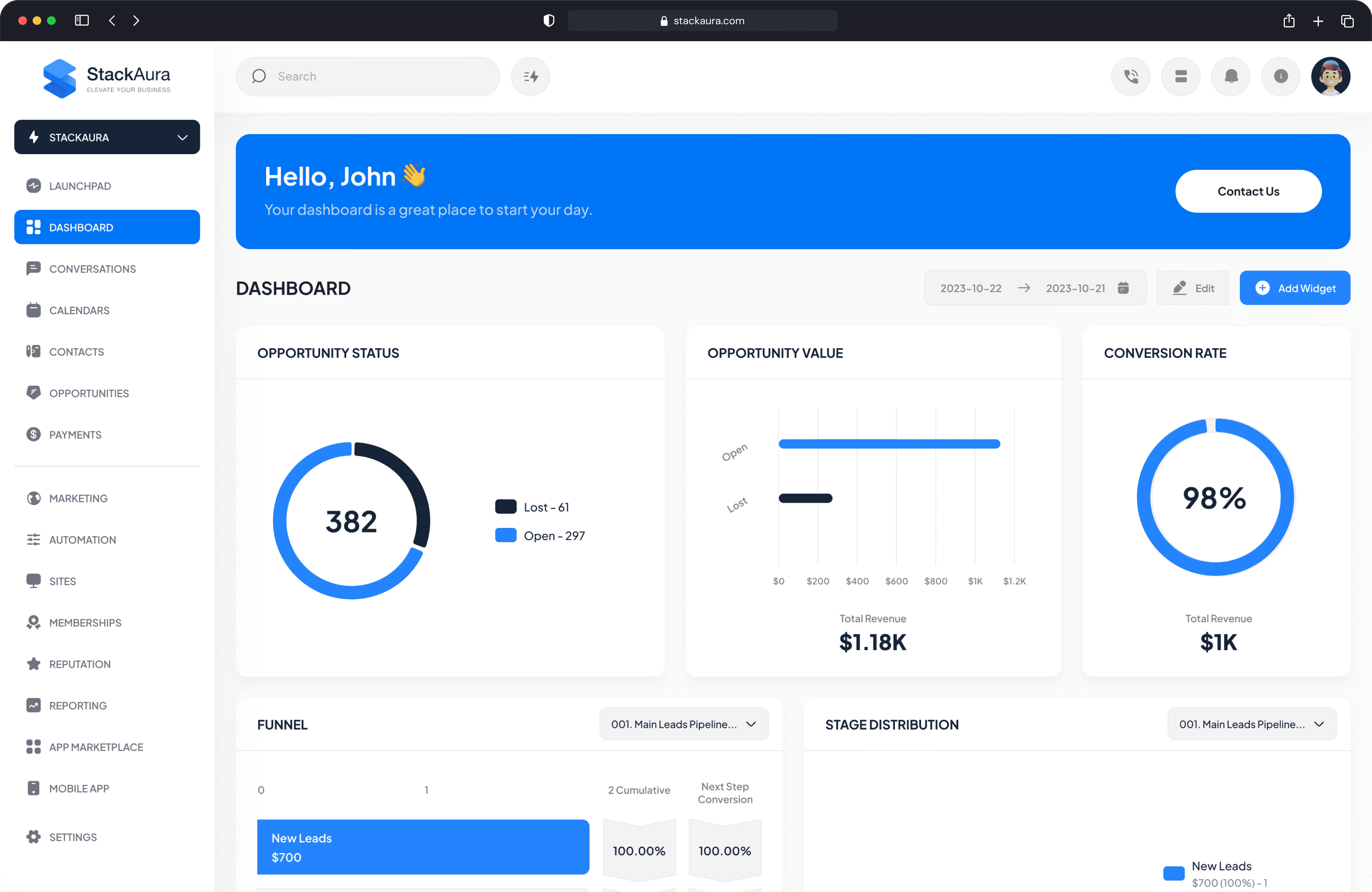The width and height of the screenshot is (1372, 892).
Task: Open the Opportunities section
Action: click(89, 392)
